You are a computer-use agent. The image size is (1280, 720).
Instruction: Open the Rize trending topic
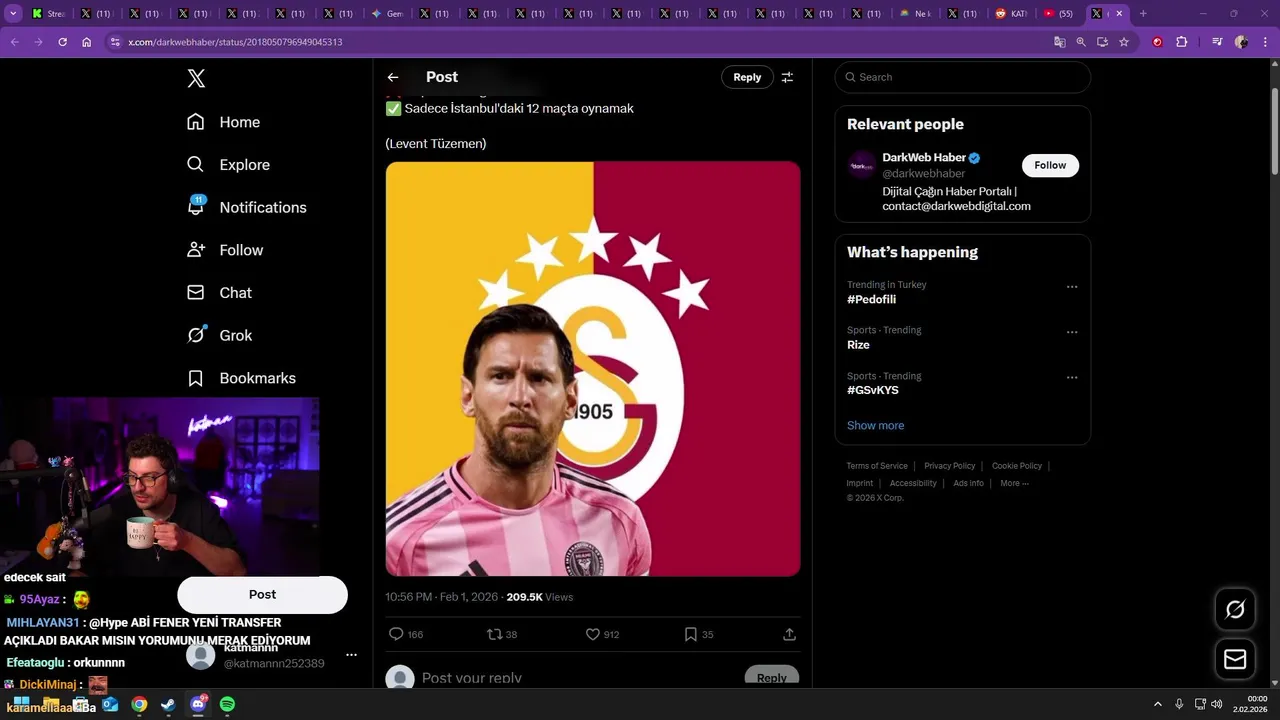858,345
